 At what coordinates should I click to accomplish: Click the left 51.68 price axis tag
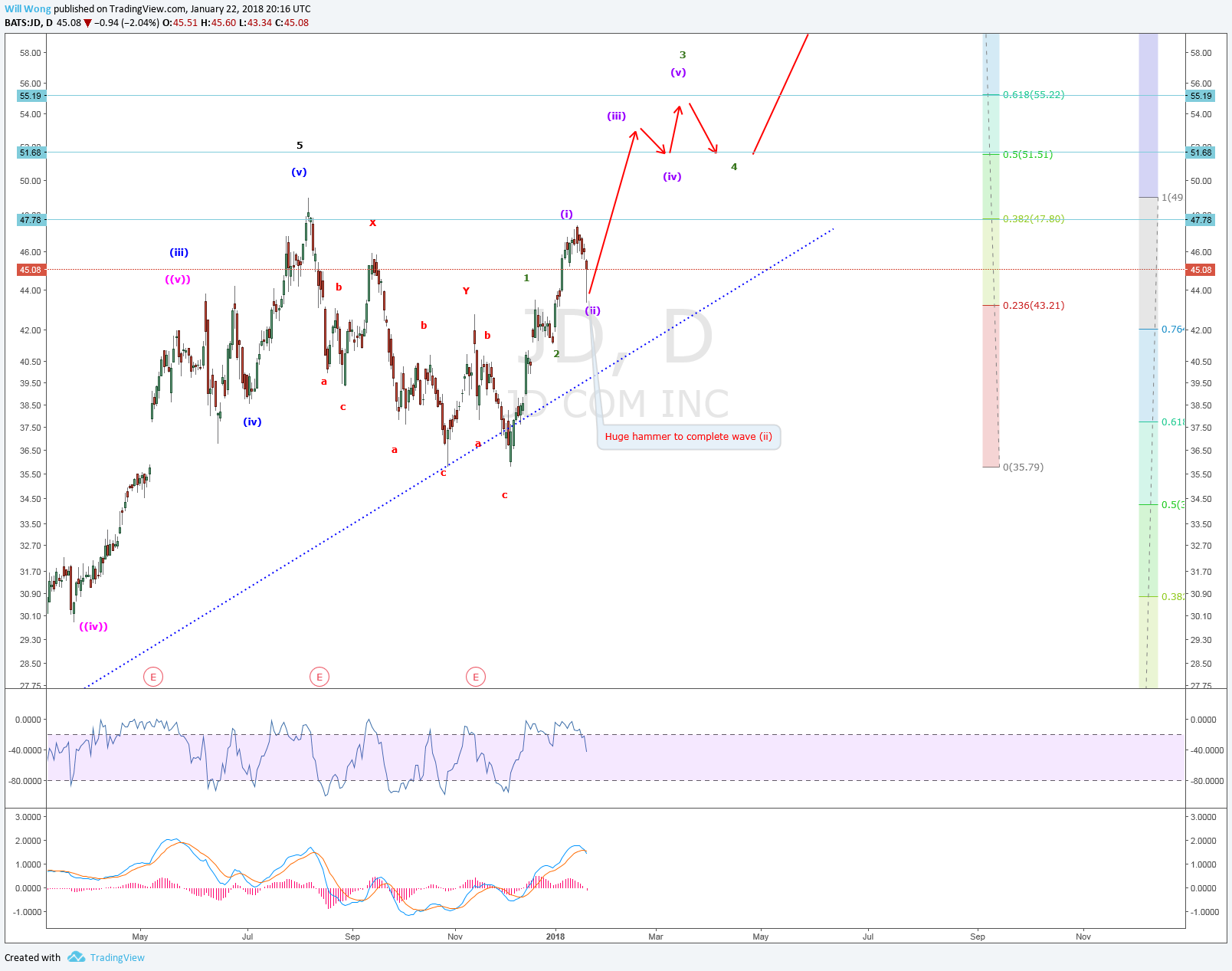(31, 153)
